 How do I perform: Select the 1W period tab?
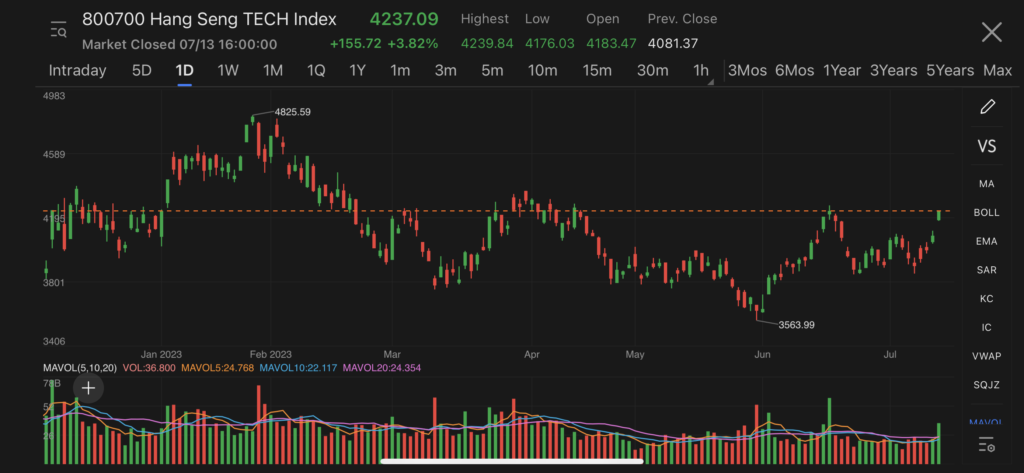(228, 71)
